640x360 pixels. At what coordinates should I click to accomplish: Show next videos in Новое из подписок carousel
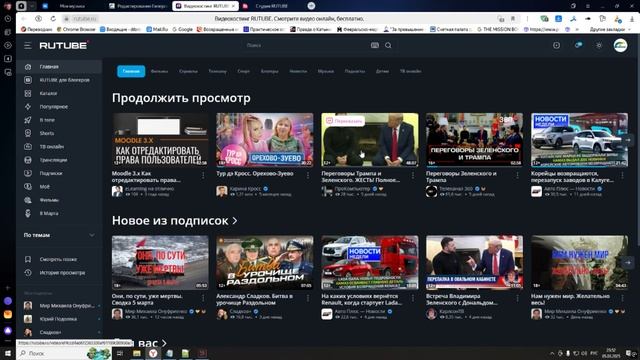click(628, 262)
